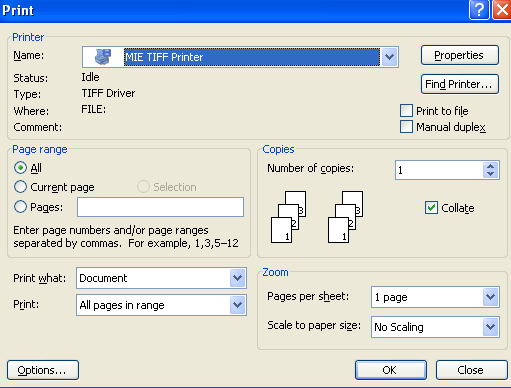Click the FILE: location text
Screen dimensions: 511x388
(x=94, y=109)
